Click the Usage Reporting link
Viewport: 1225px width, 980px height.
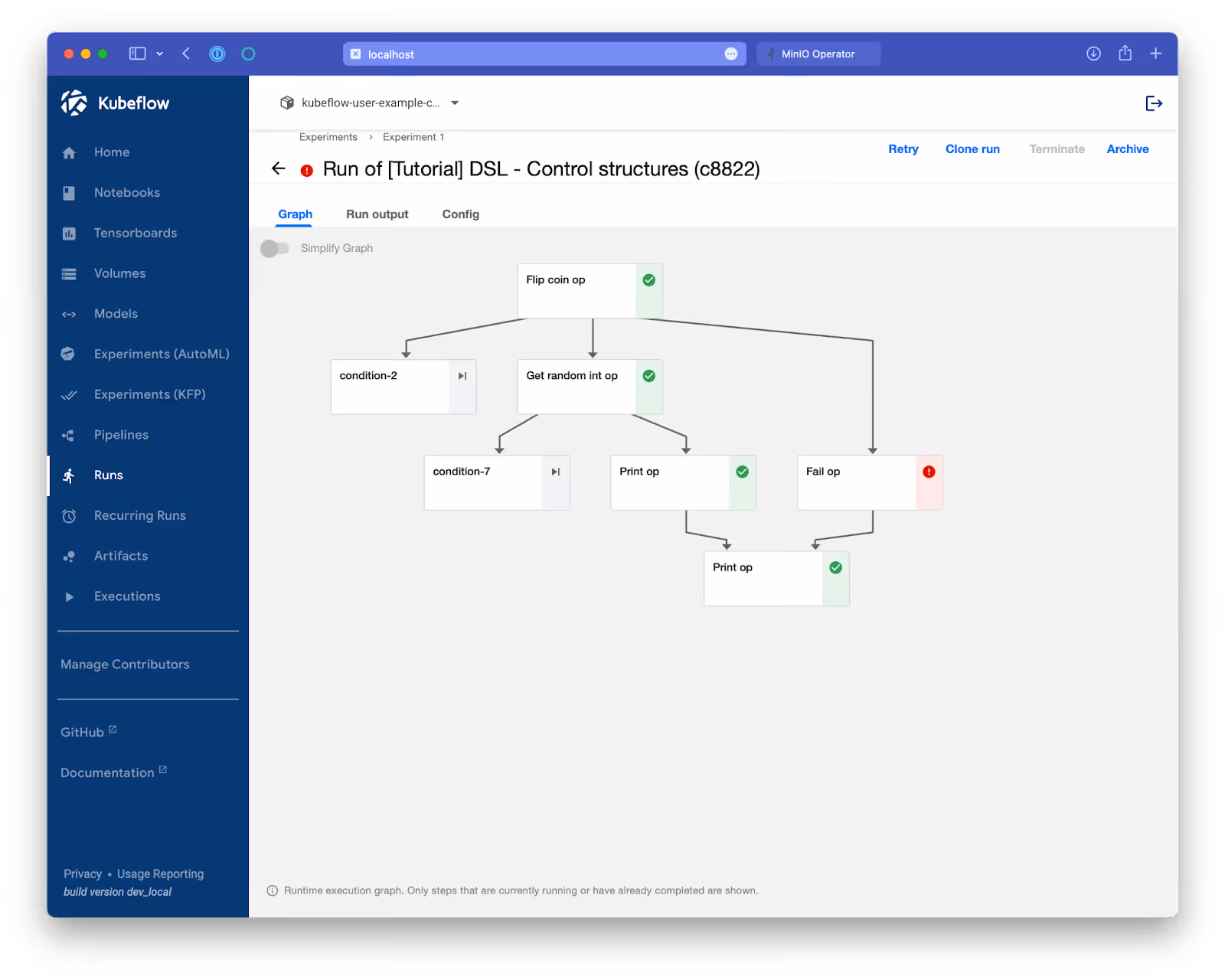click(160, 874)
